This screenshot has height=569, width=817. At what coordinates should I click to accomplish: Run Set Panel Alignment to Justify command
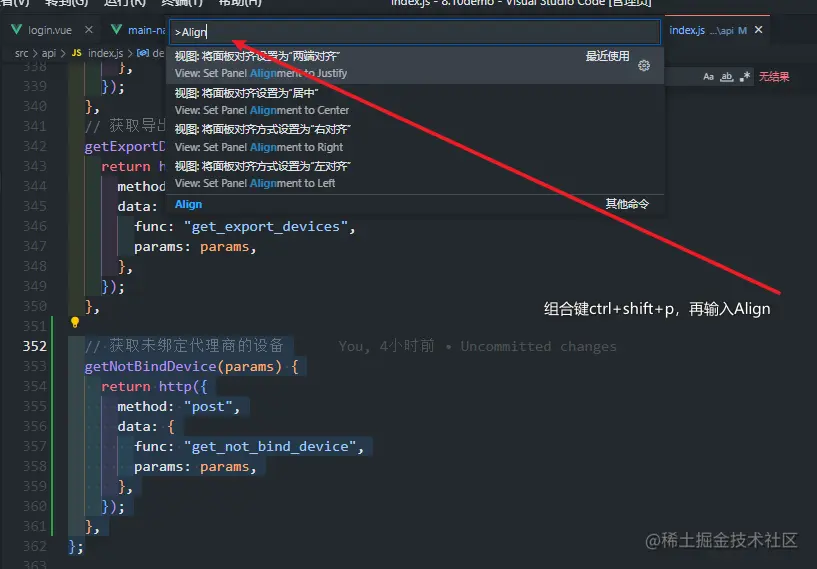(x=415, y=65)
